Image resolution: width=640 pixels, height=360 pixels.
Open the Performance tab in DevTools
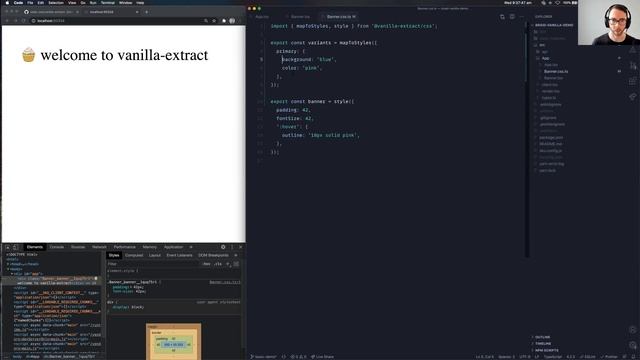[124, 247]
